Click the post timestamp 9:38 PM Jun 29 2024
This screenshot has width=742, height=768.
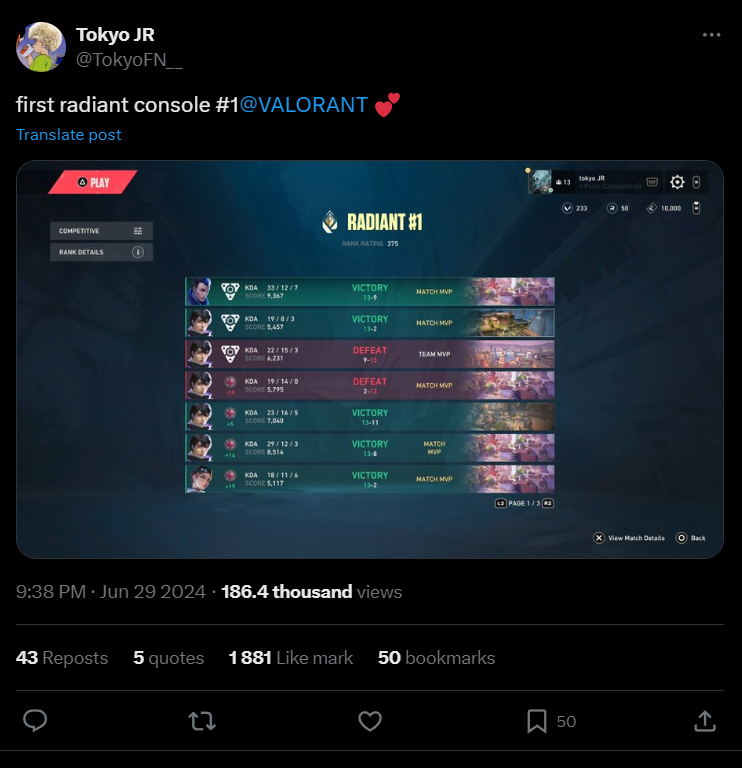pos(111,592)
